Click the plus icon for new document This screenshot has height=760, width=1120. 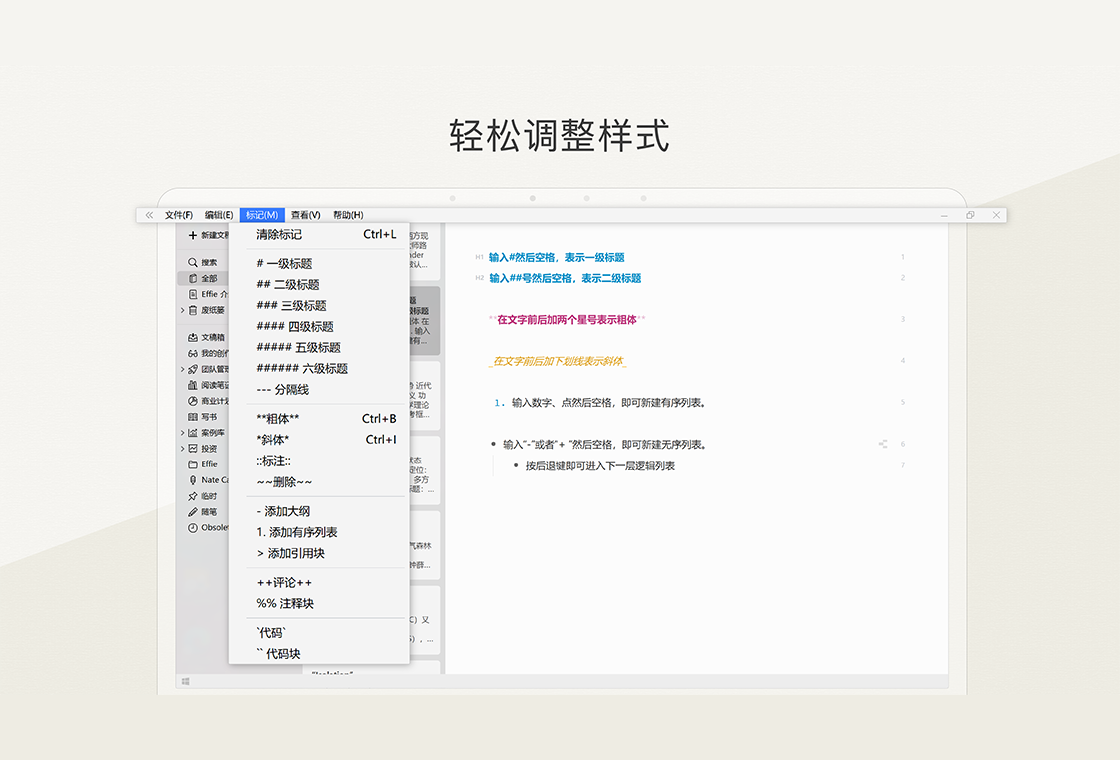[193, 235]
